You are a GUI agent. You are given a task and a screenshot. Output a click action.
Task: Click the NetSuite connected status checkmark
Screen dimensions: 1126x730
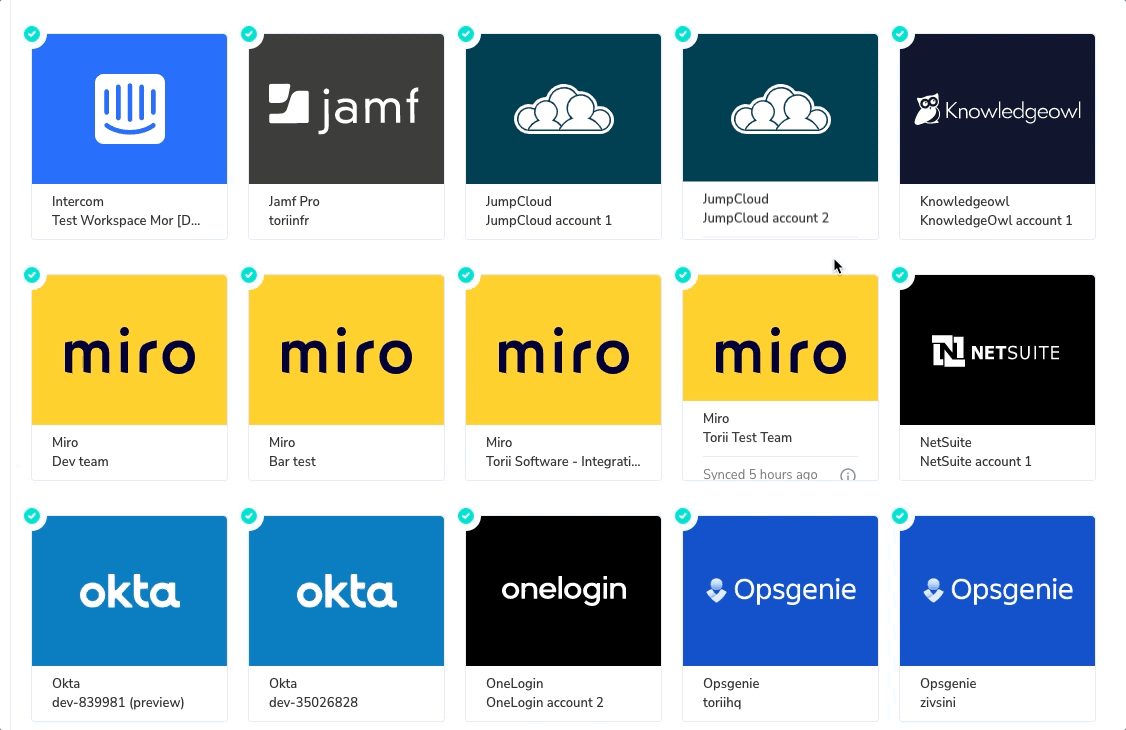click(x=900, y=275)
